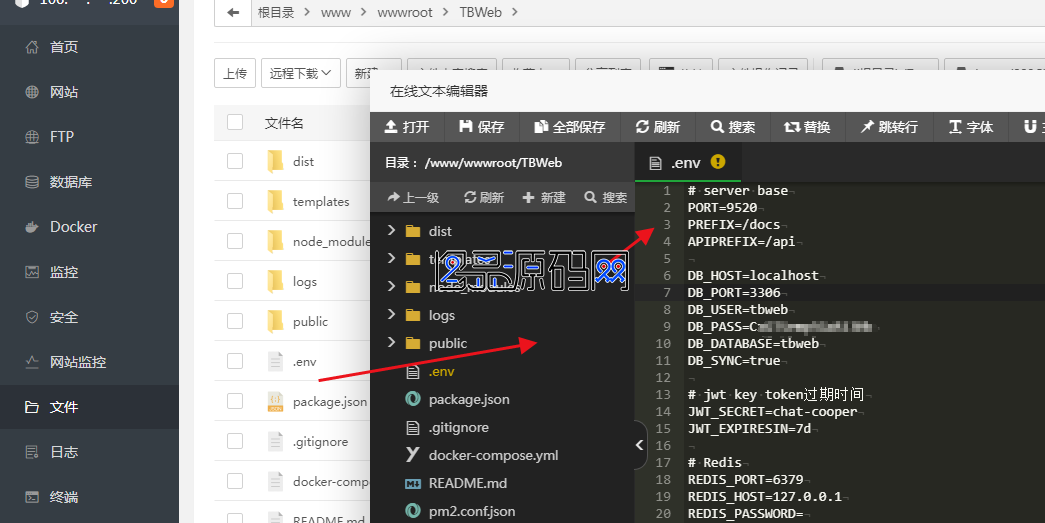This screenshot has height=523, width=1045.
Task: Click the 网站监控 chart icon in sidebar
Action: [32, 362]
